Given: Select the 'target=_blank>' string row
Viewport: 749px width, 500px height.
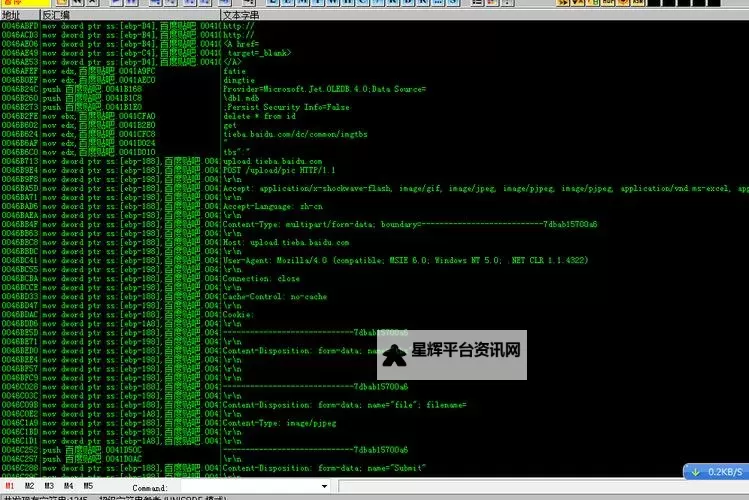Looking at the screenshot, I should (258, 53).
